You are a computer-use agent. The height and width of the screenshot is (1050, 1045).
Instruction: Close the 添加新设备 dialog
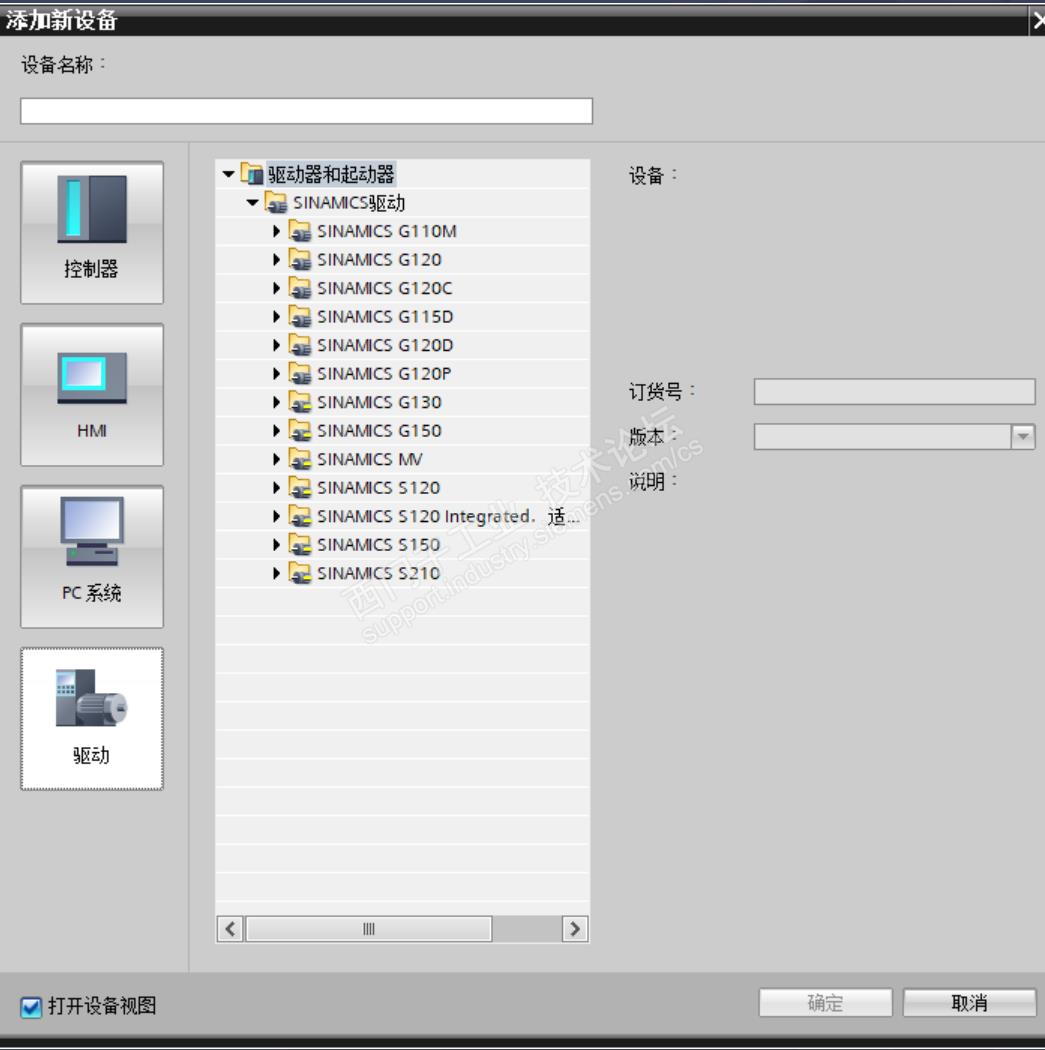pyautogui.click(x=1038, y=21)
